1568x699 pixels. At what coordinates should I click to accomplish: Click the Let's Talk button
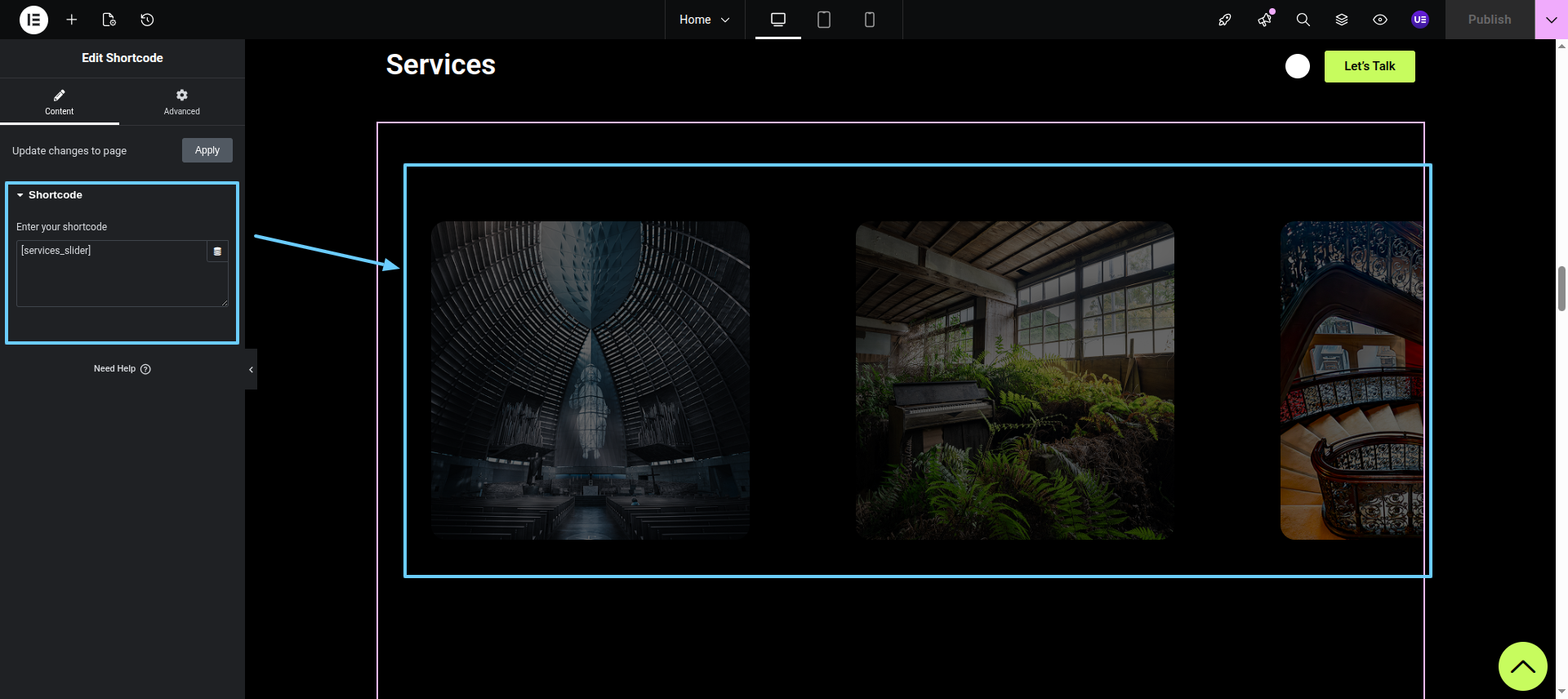pos(1369,66)
